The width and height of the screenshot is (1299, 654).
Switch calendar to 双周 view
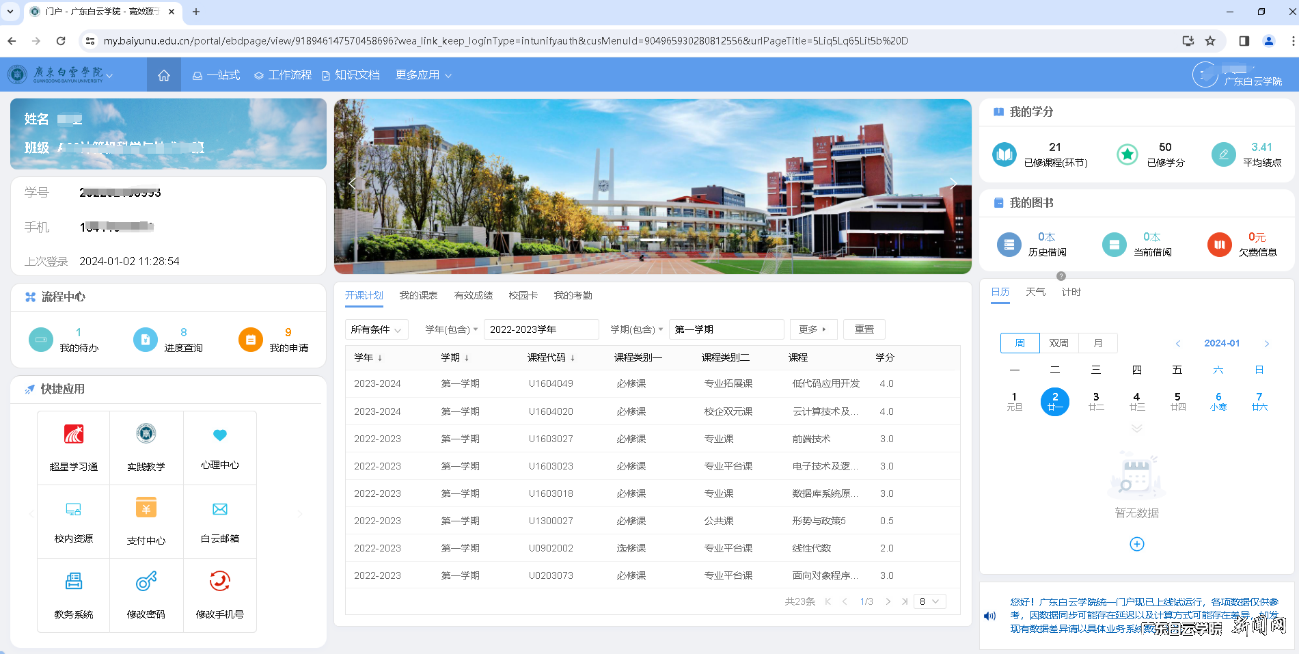tap(1059, 342)
